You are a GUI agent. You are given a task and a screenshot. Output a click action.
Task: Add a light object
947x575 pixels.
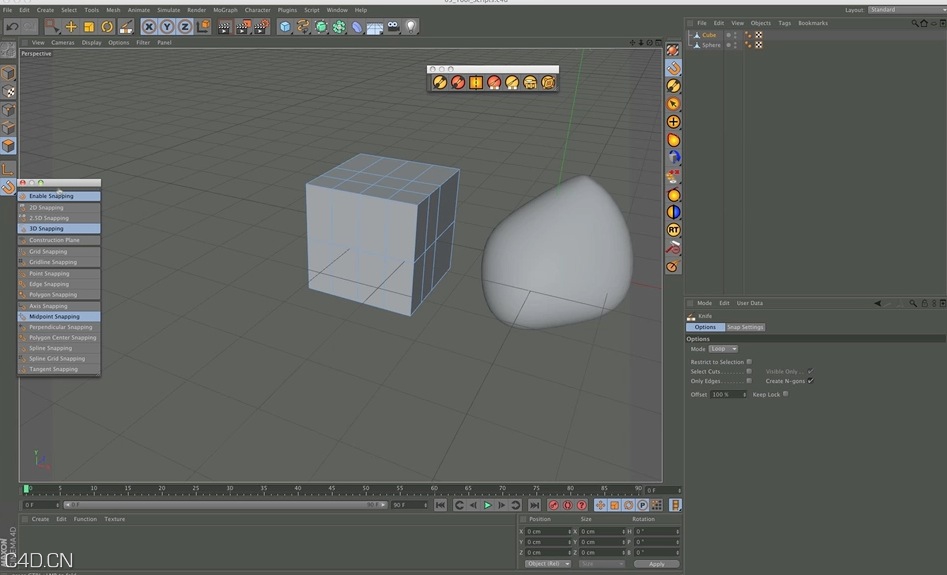[x=411, y=27]
